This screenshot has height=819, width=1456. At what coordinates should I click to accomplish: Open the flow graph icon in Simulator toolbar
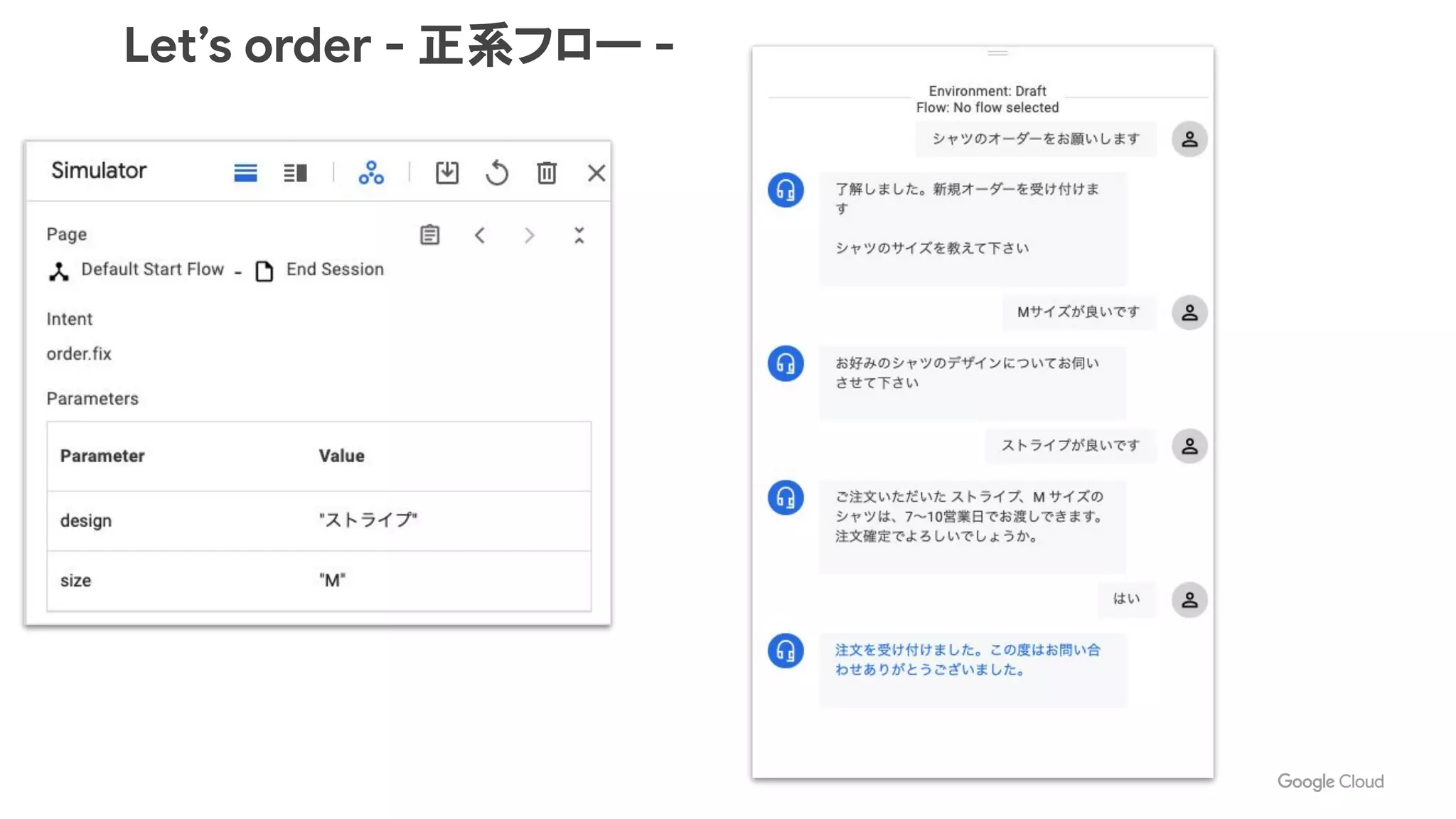click(x=371, y=173)
